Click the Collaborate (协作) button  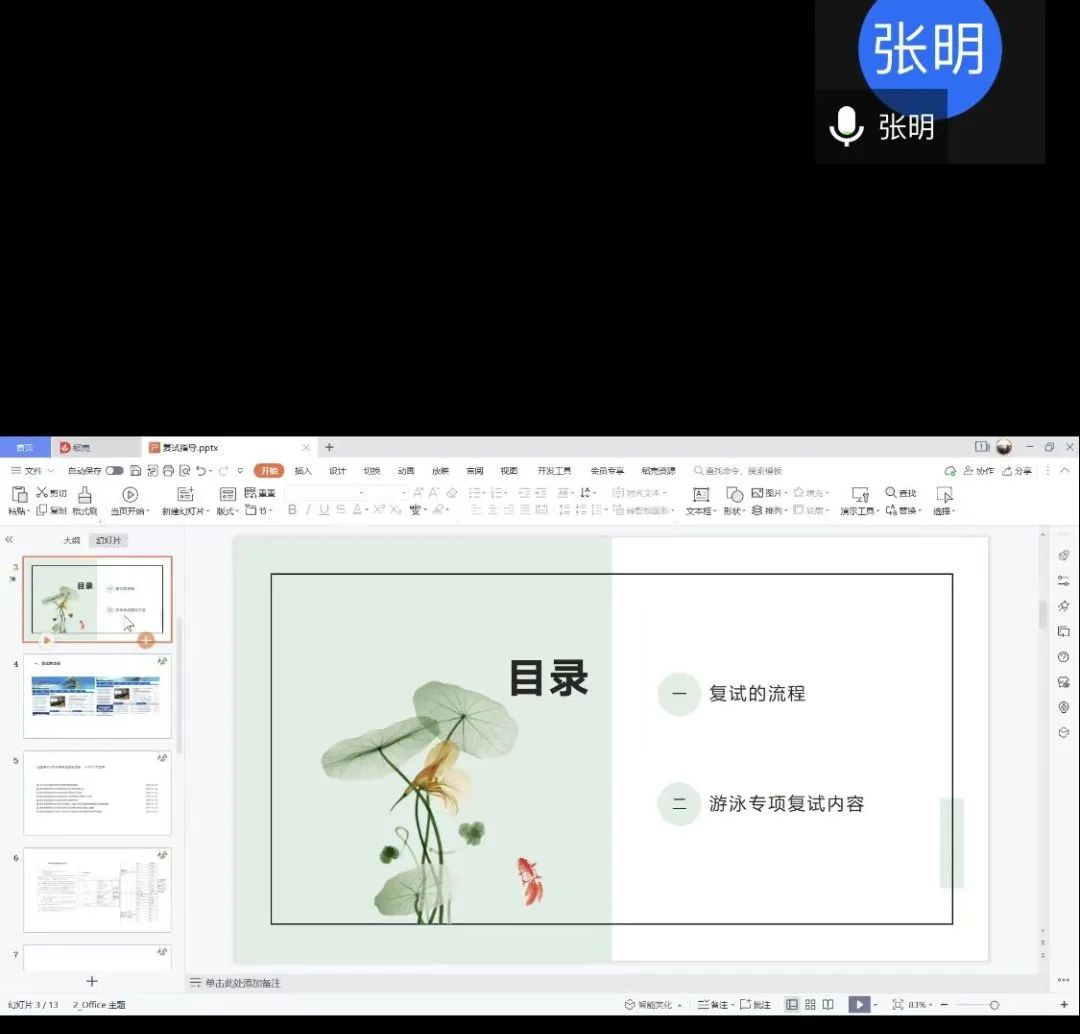click(x=978, y=471)
